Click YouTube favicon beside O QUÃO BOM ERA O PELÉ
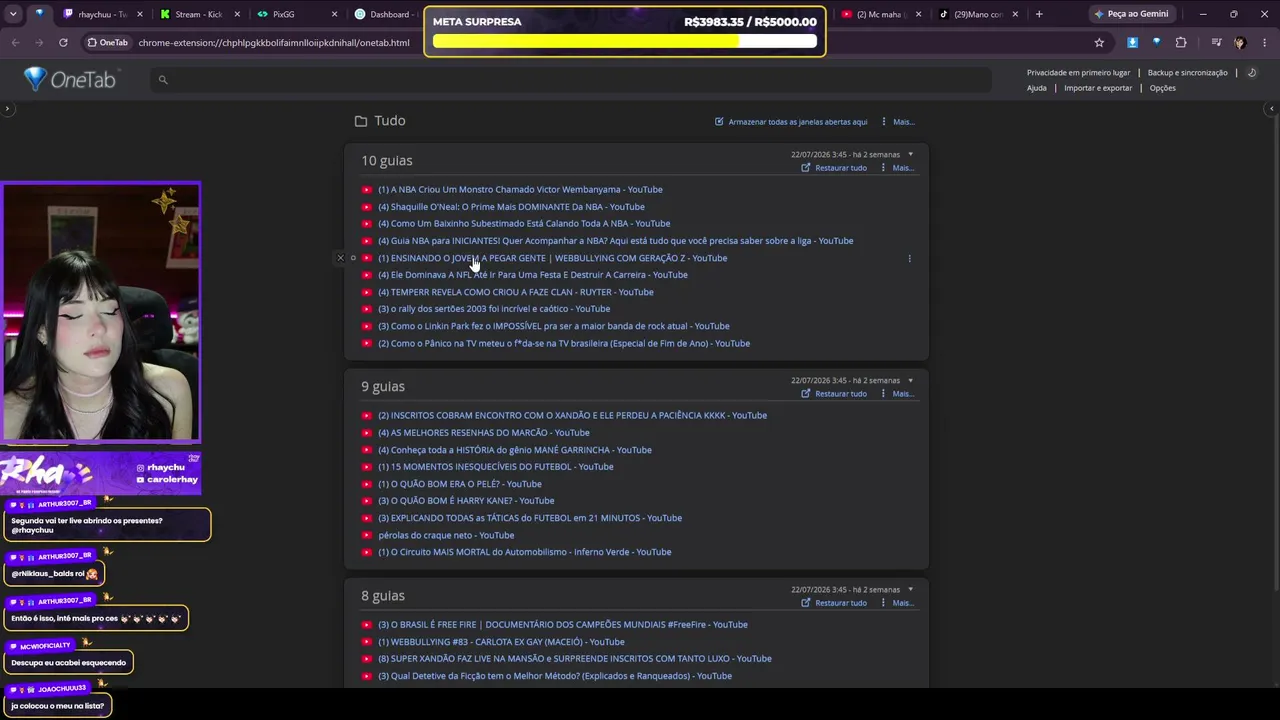The width and height of the screenshot is (1280, 720). point(367,484)
